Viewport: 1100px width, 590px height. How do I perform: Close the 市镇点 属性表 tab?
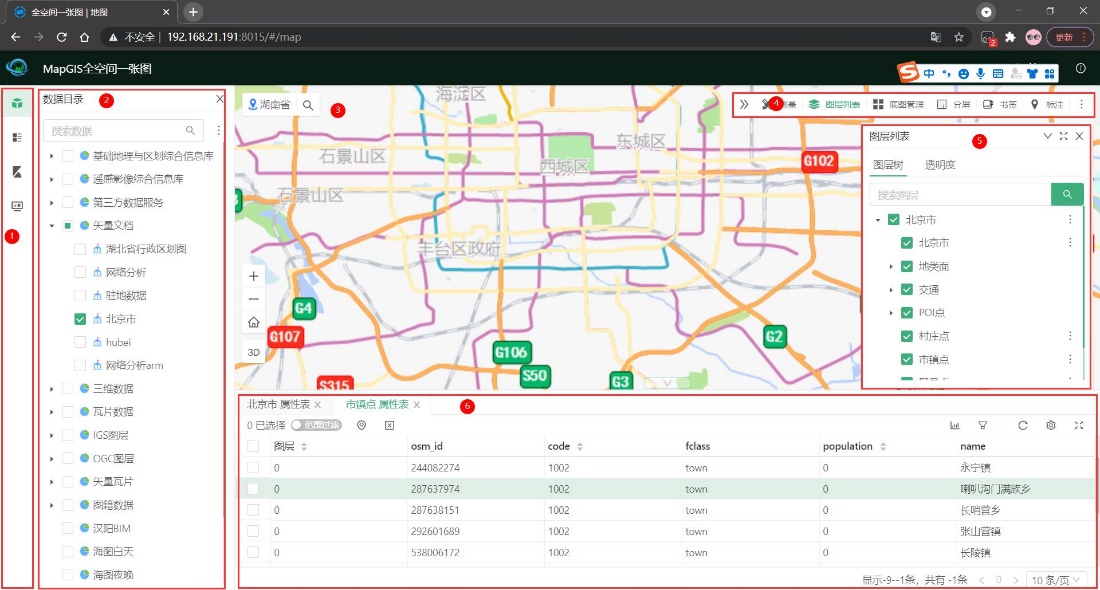click(x=417, y=405)
